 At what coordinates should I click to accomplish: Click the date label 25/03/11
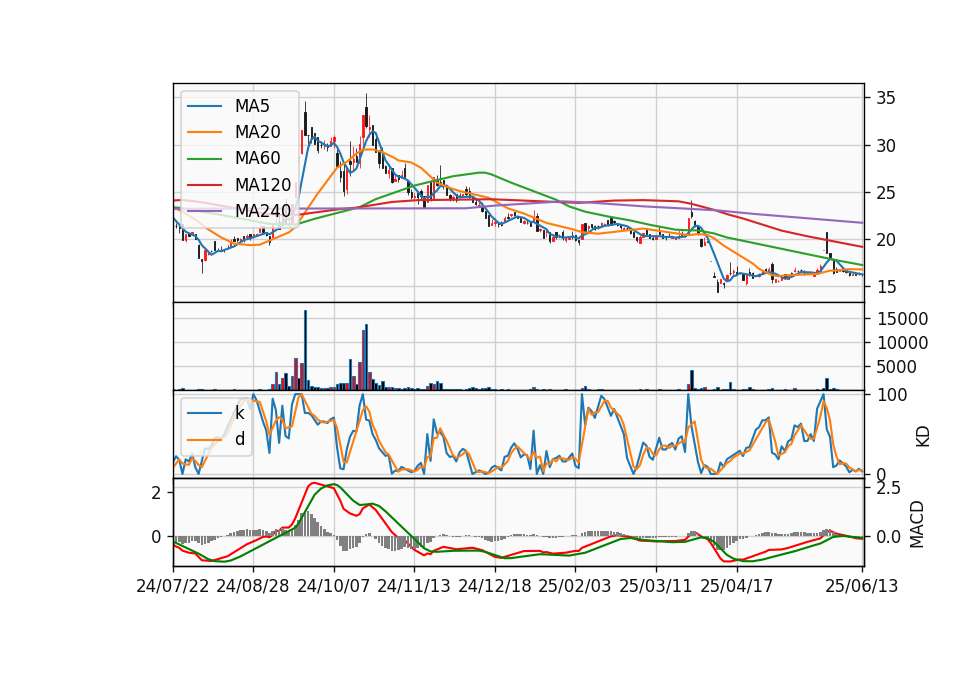(x=656, y=586)
